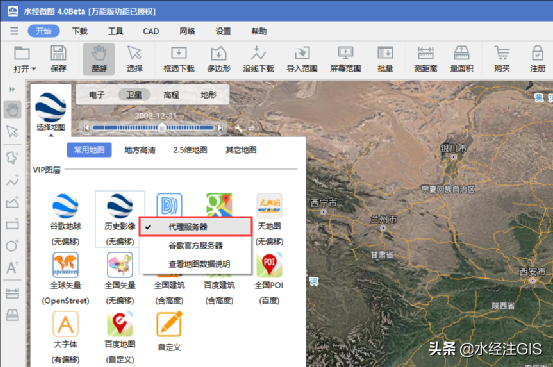
Task: Pick the 全国POI layer icon
Action: click(269, 265)
